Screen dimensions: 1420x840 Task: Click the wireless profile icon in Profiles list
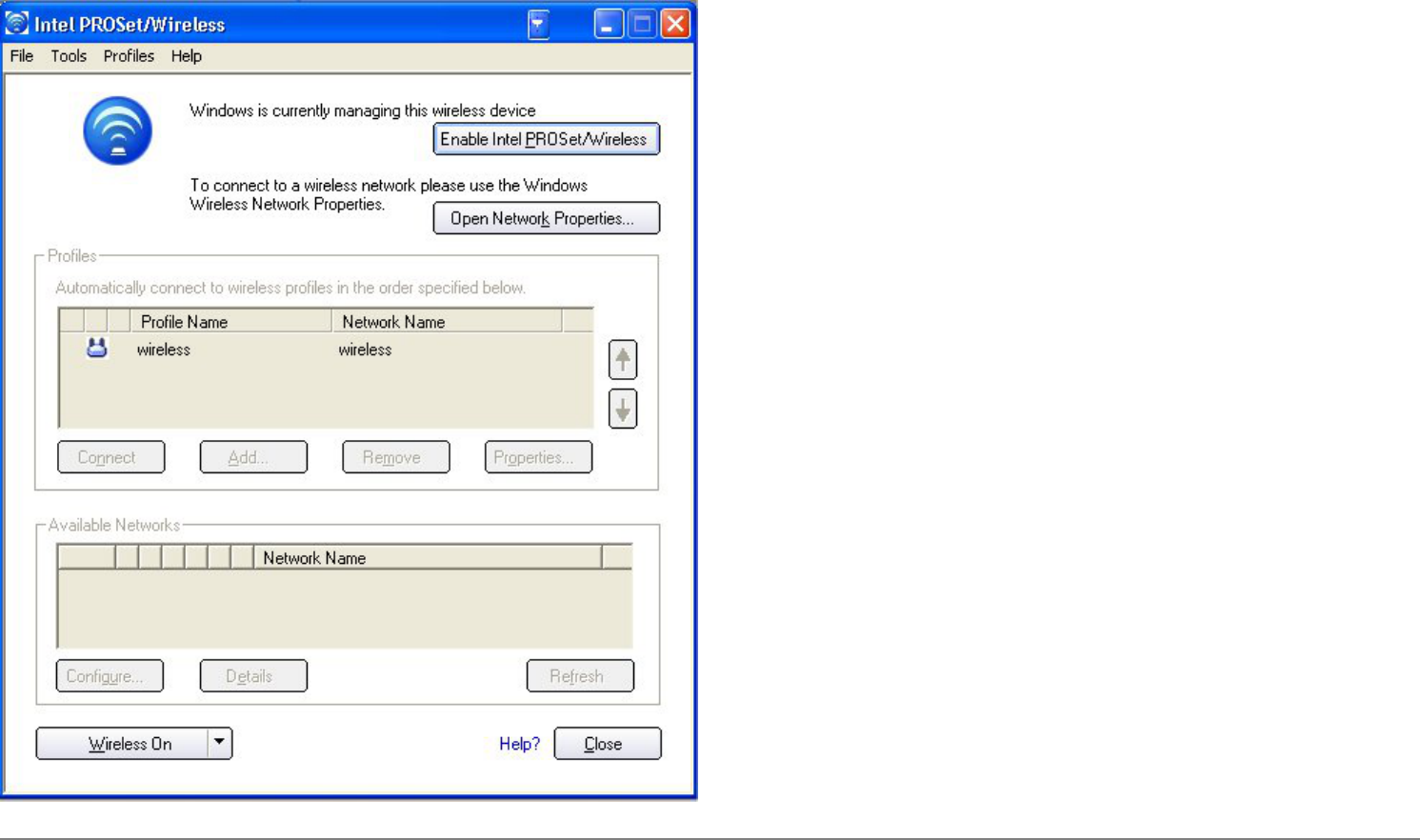coord(96,349)
